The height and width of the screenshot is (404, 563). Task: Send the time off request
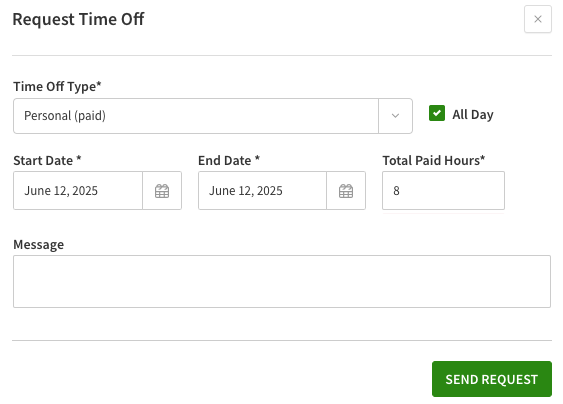pyautogui.click(x=492, y=379)
